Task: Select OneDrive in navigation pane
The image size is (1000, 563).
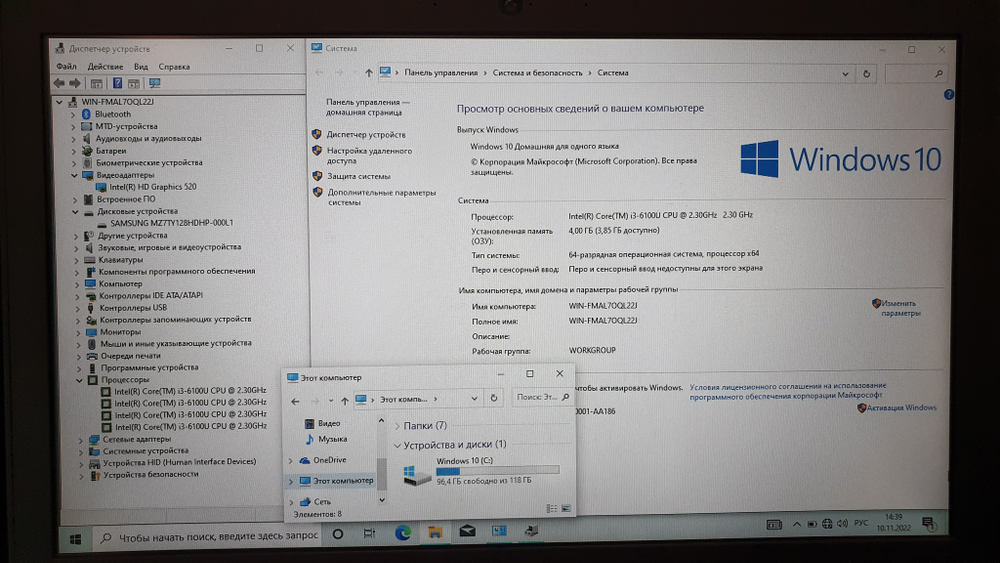Action: (x=330, y=460)
